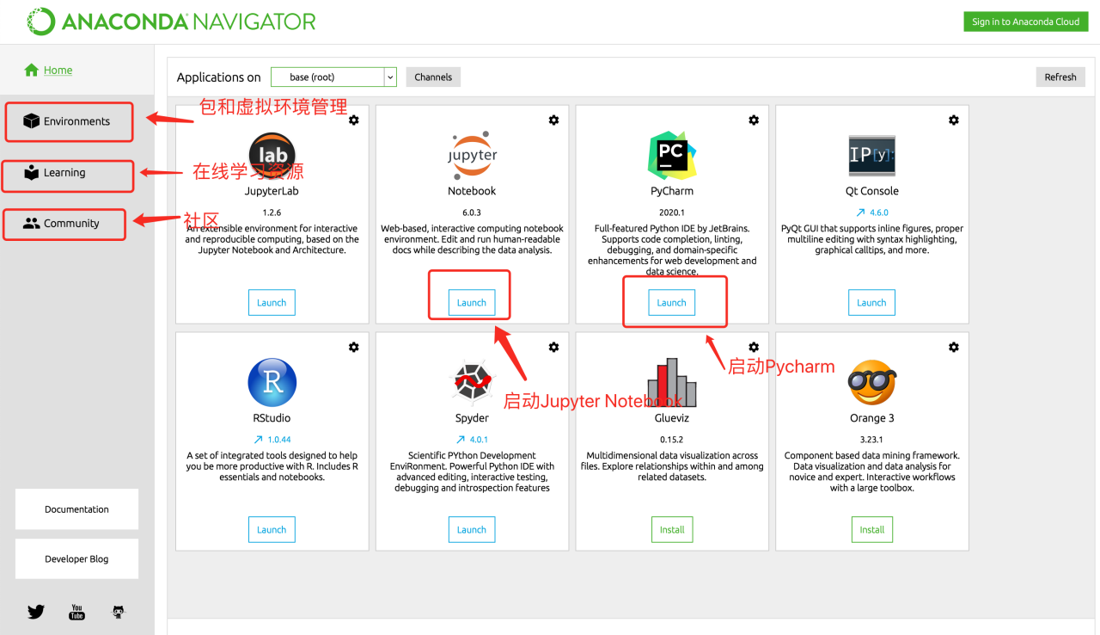Click the Spyder title label
Image resolution: width=1100 pixels, height=635 pixels.
(471, 418)
